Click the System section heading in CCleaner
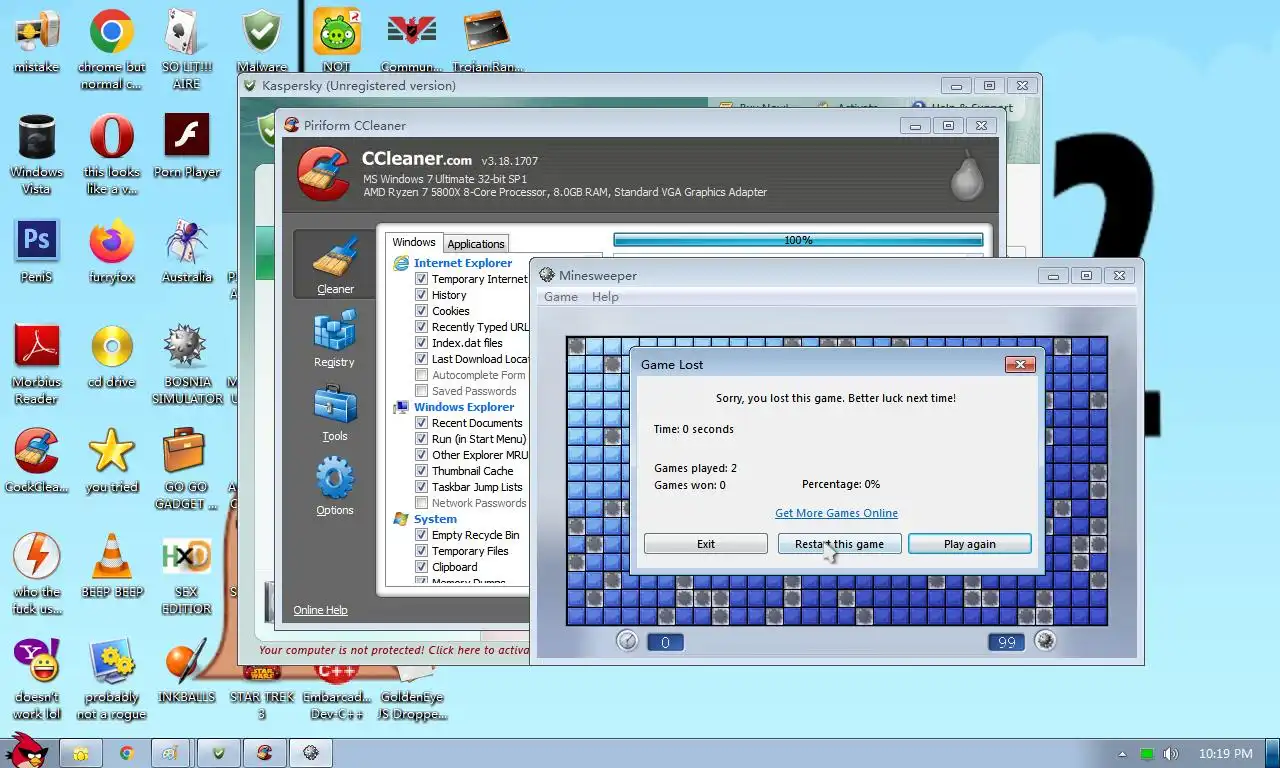 click(435, 519)
